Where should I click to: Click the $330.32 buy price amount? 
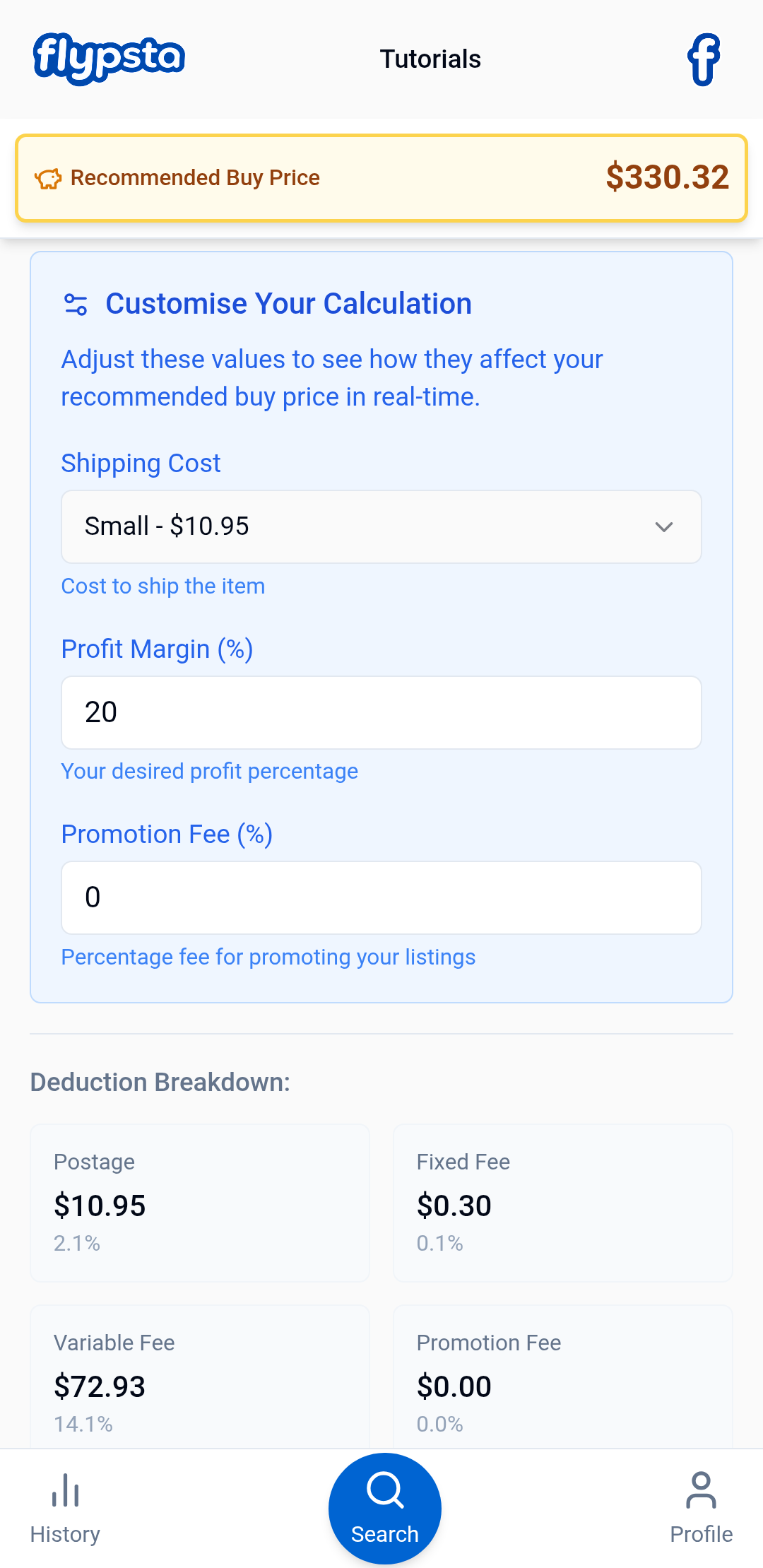coord(668,177)
